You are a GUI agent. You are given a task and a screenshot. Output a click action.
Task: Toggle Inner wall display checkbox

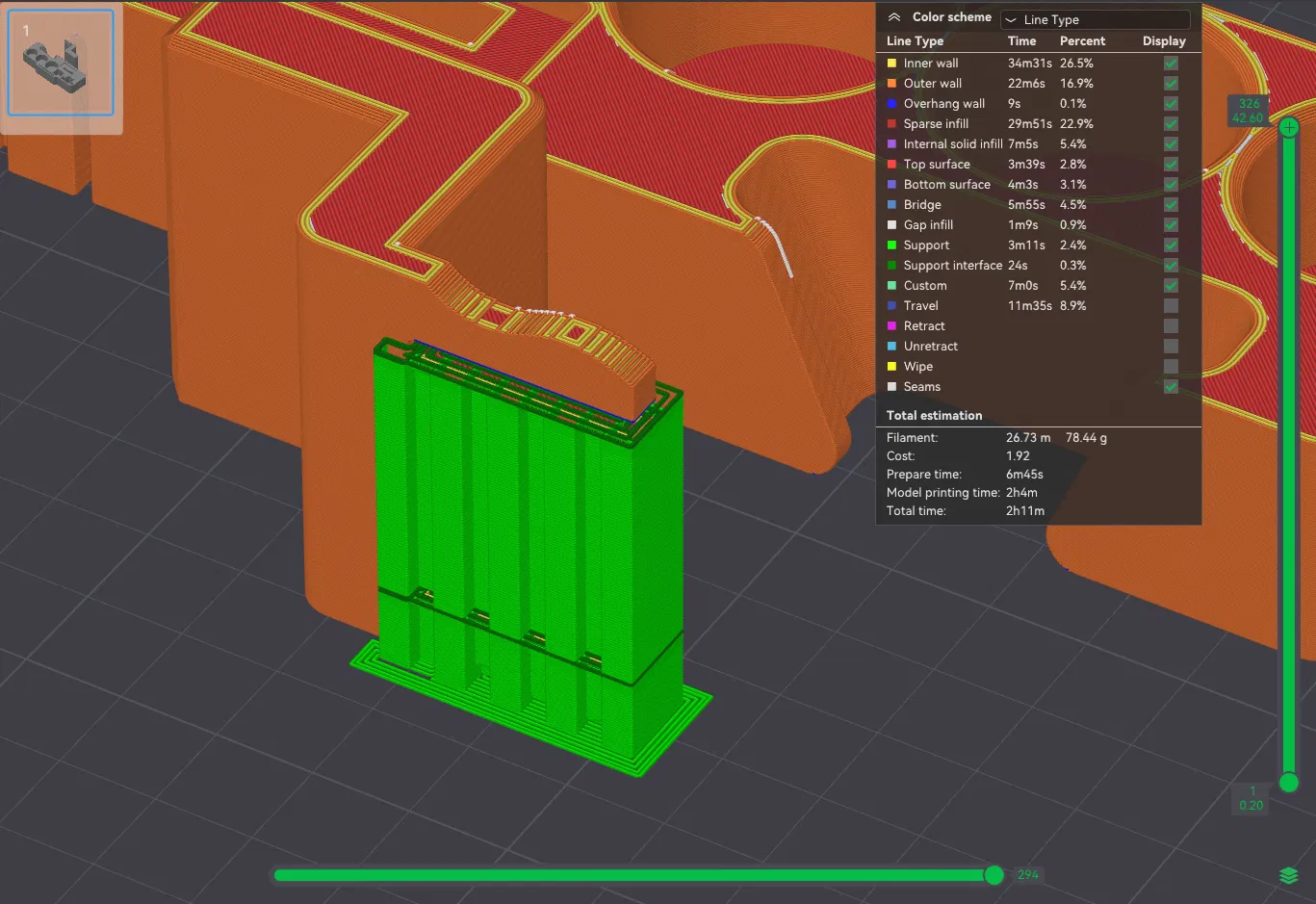pyautogui.click(x=1171, y=64)
